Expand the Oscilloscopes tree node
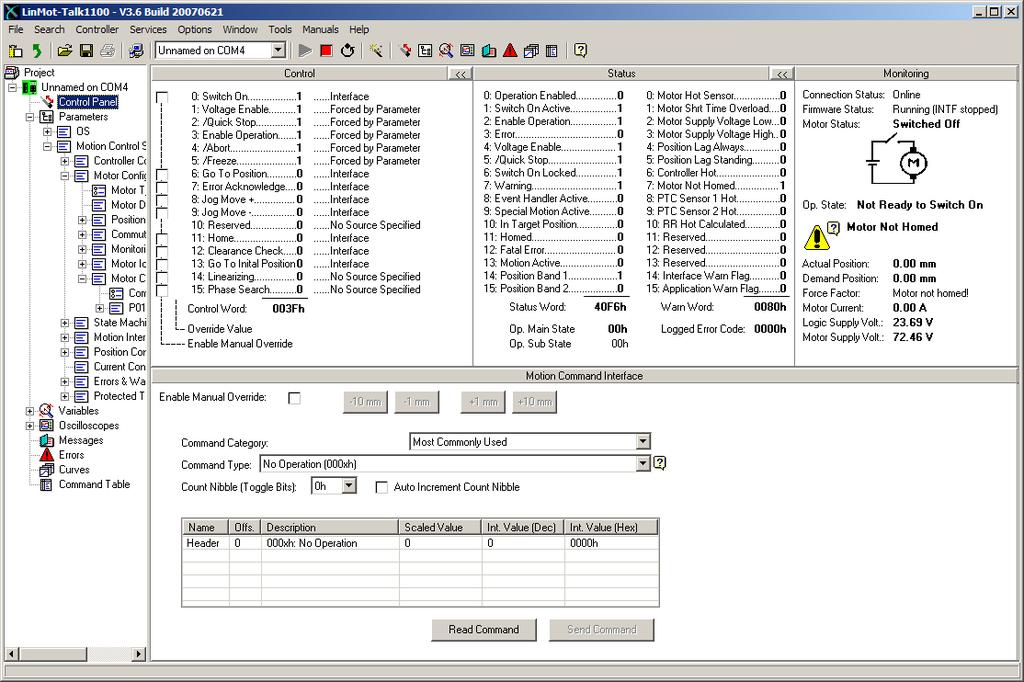Viewport: 1024px width, 682px height. point(29,426)
